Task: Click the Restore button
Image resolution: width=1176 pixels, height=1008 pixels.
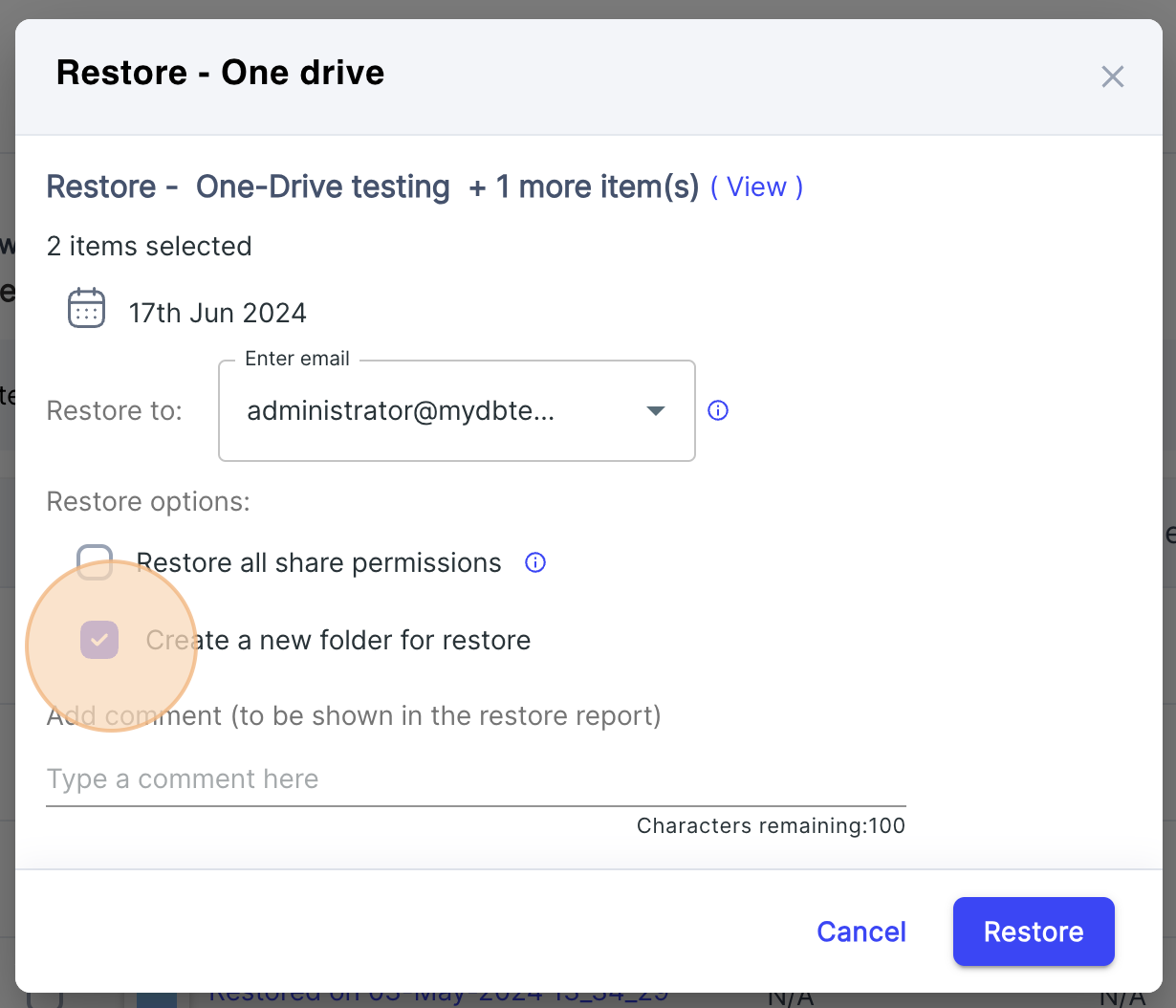Action: click(x=1034, y=931)
